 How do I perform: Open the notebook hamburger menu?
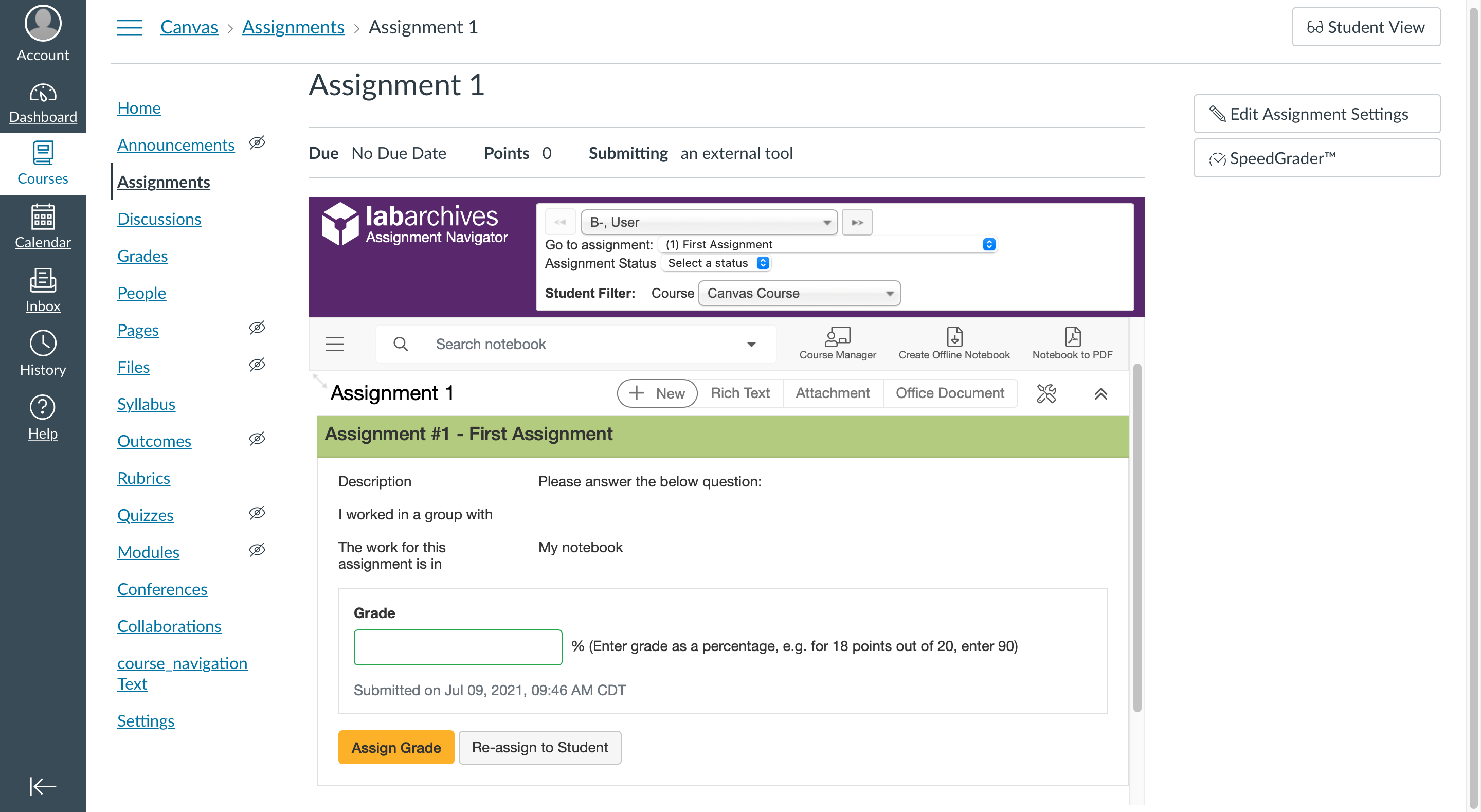click(335, 344)
